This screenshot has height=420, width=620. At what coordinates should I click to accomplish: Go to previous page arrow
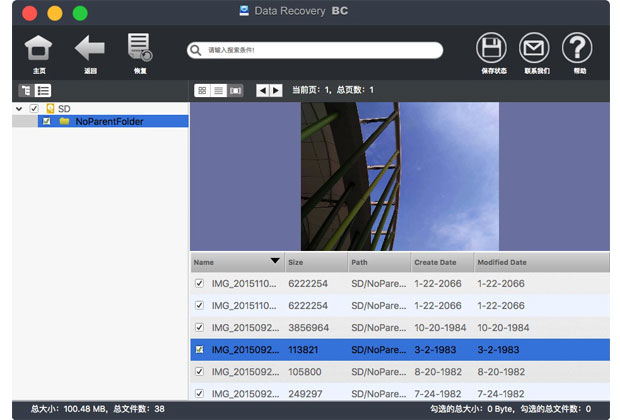pos(263,91)
